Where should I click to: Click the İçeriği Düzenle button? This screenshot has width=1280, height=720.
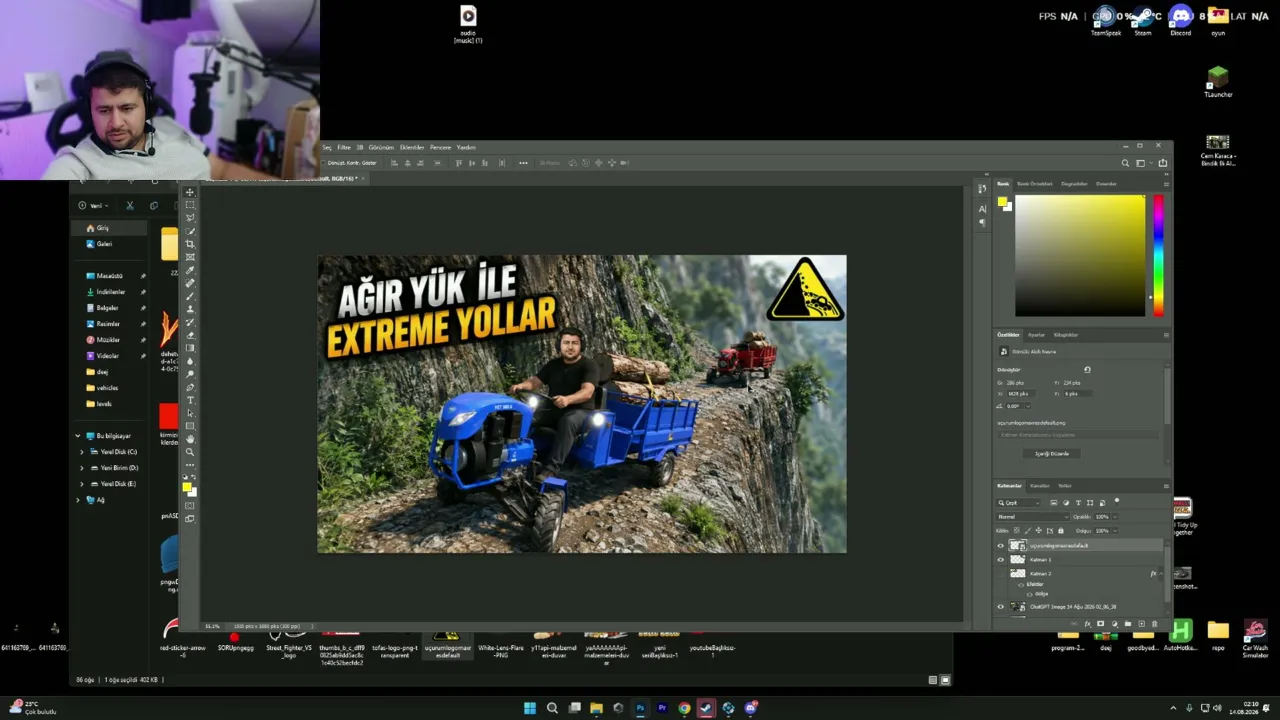(x=1051, y=454)
